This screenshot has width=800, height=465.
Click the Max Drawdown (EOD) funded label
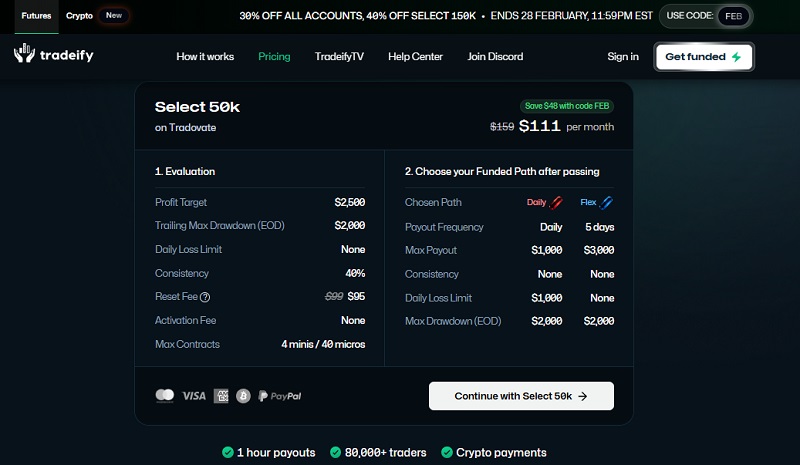coord(453,321)
